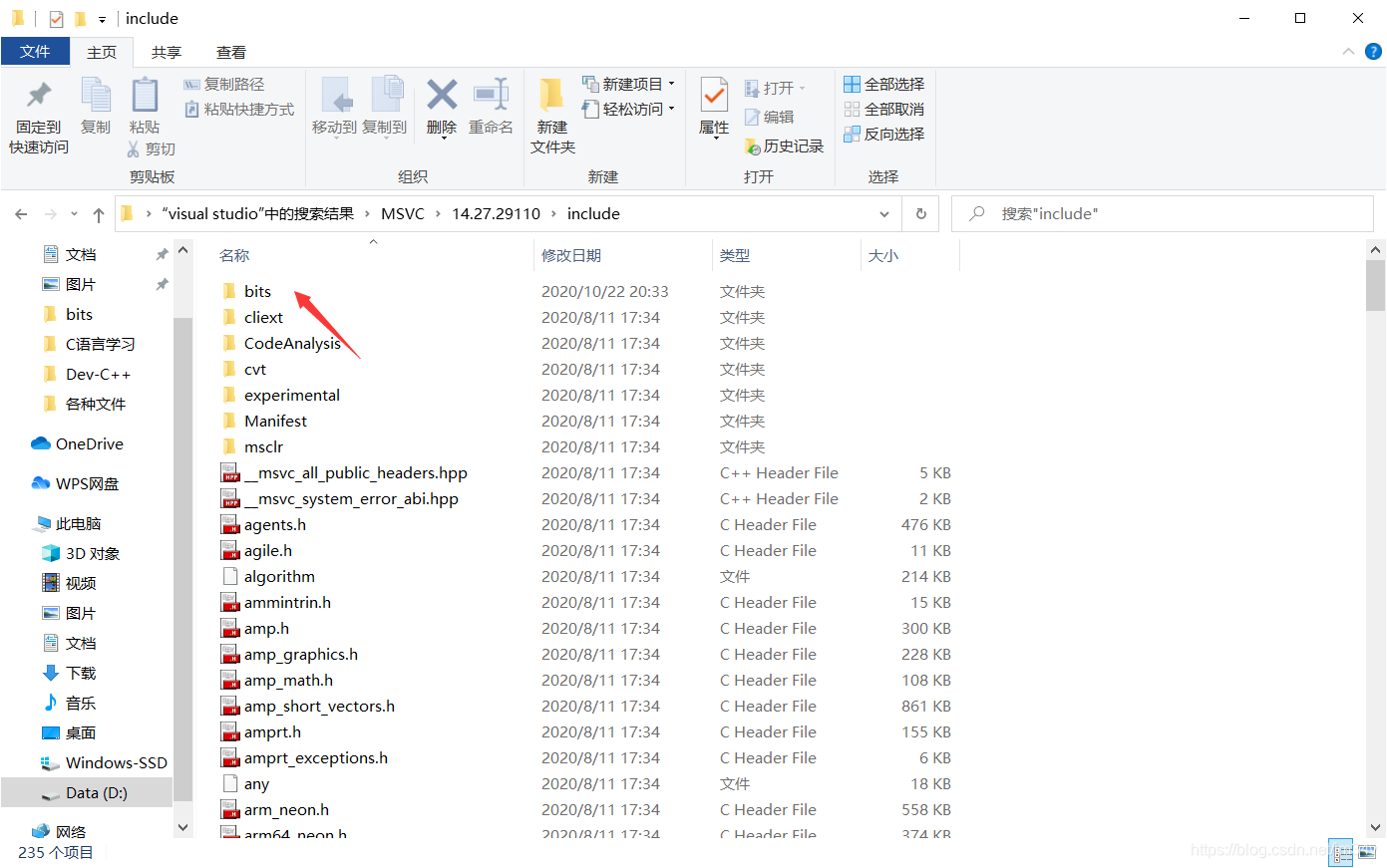Click the Paste clipboard icon
The image size is (1387, 868).
145,96
